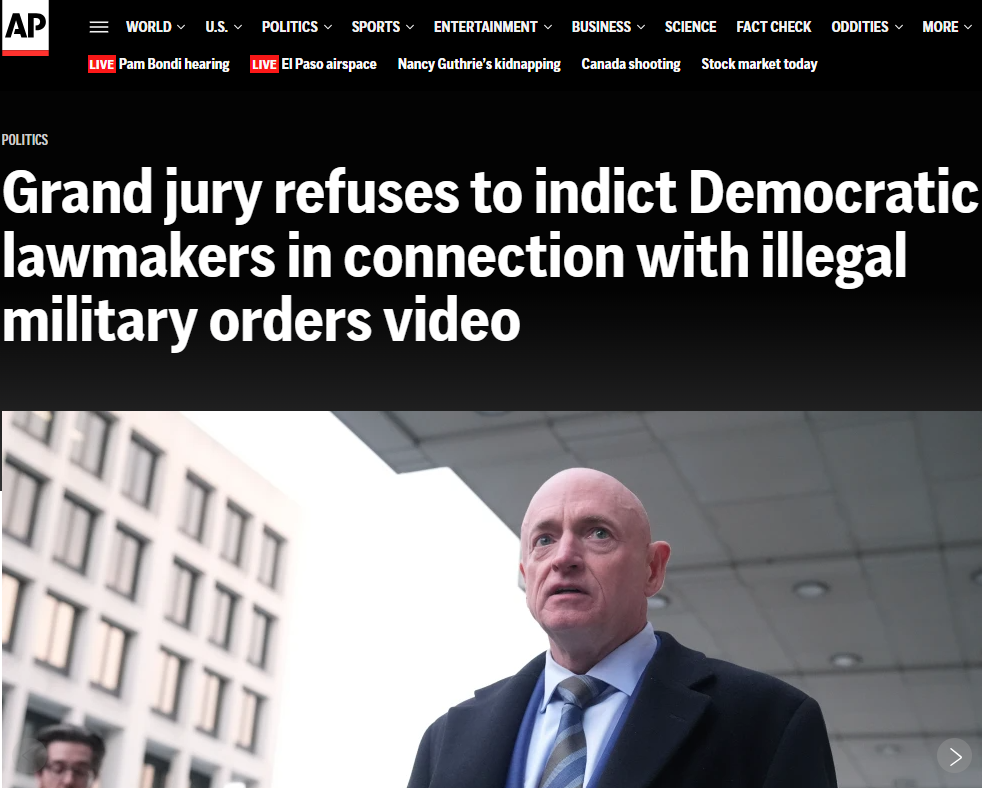Open the More menu chevron

click(968, 27)
